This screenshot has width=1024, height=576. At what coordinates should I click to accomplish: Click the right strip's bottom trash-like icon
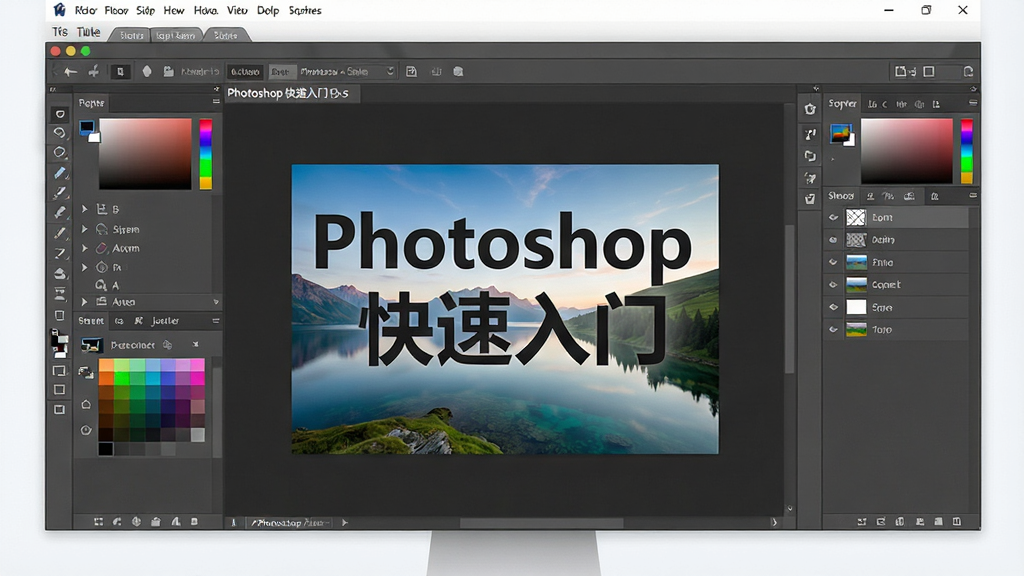810,199
